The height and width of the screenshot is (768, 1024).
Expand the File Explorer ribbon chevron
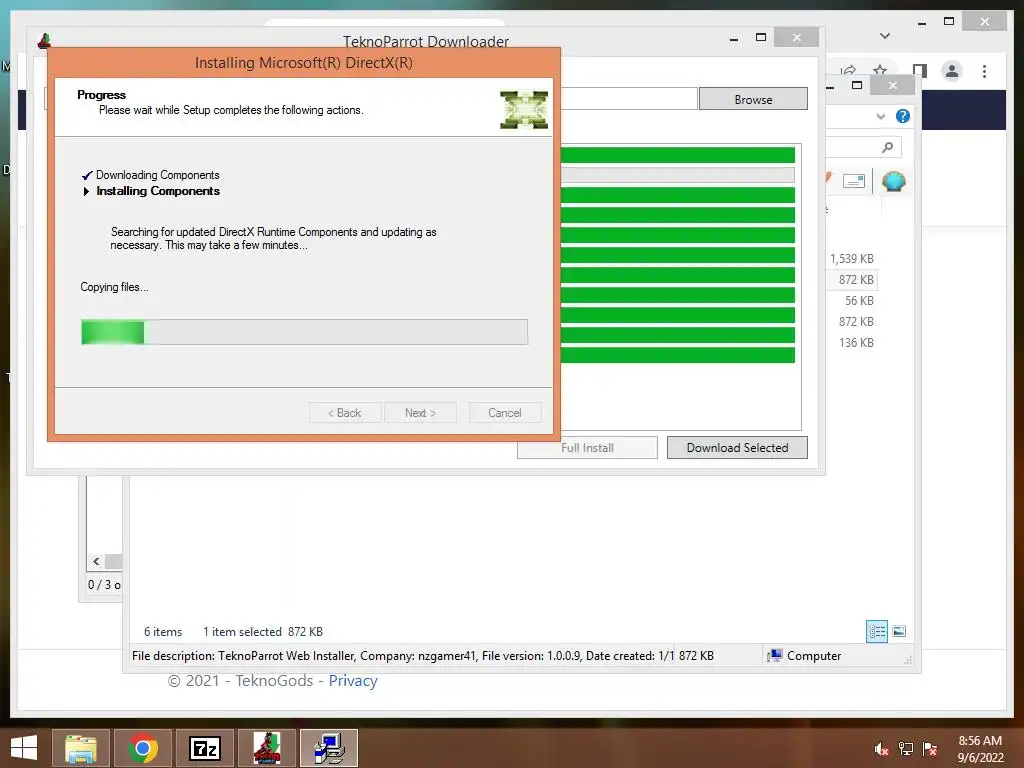point(880,116)
